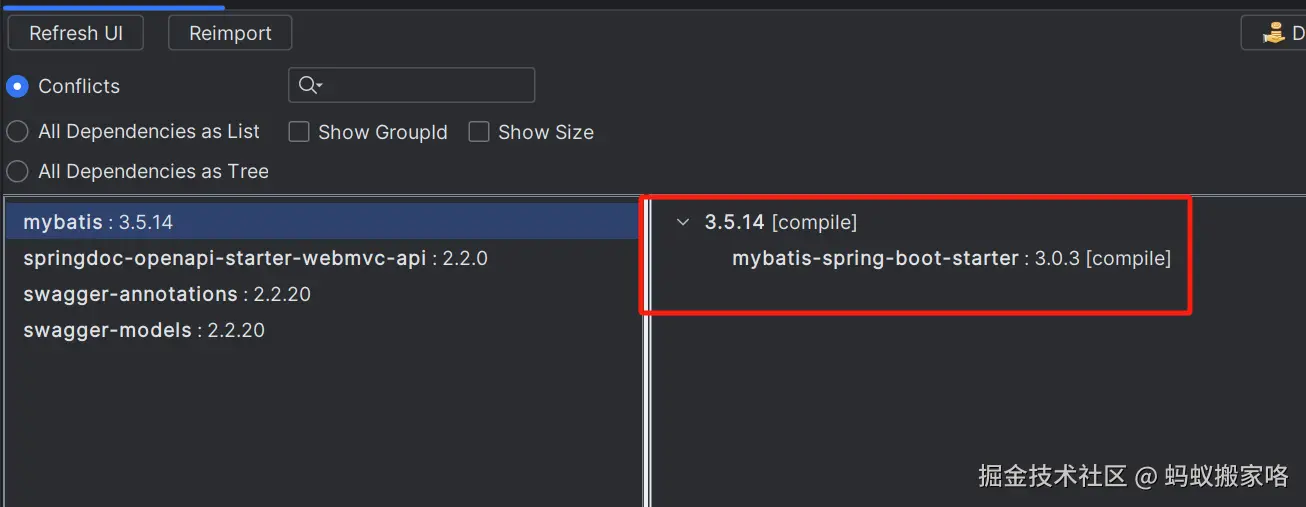This screenshot has height=507, width=1306.
Task: Pick the swagger-annotations : 2.2.20 entry
Action: [x=167, y=294]
